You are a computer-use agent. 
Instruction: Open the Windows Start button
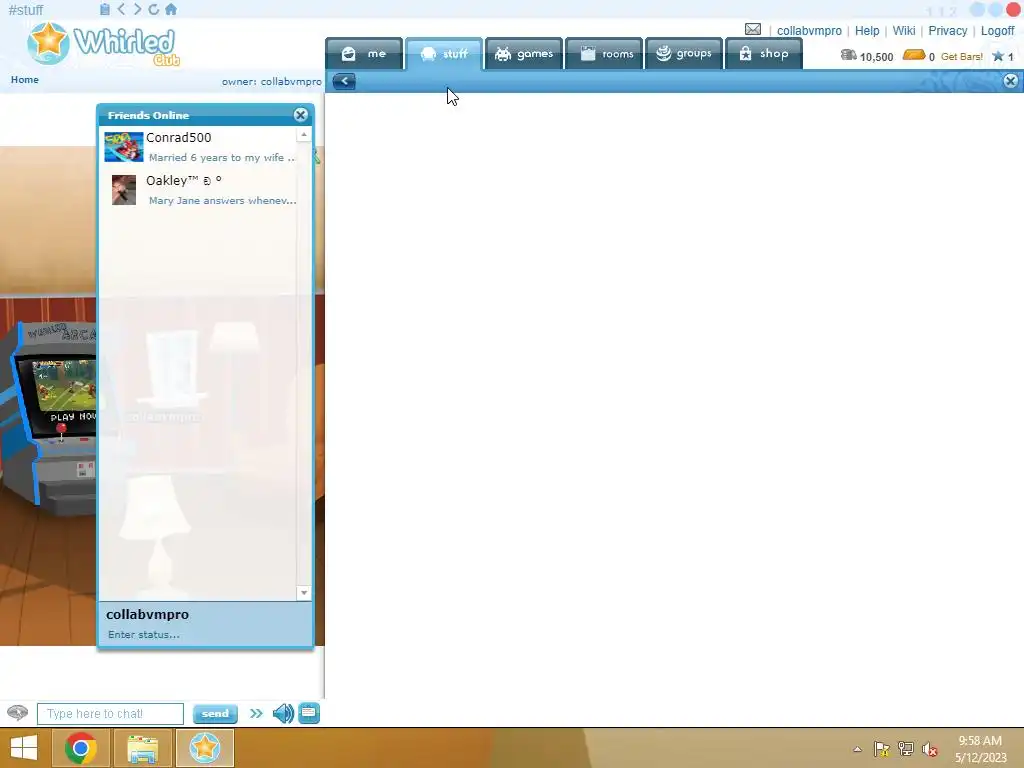coord(24,748)
